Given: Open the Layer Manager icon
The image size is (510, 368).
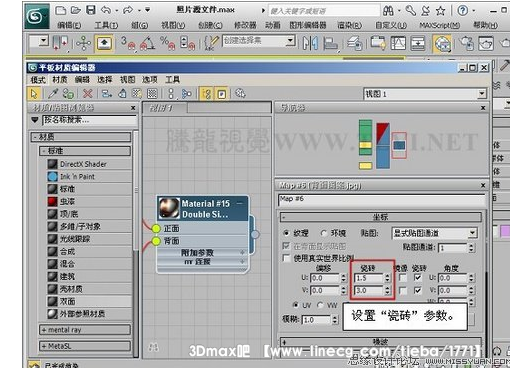Looking at the screenshot, I should [355, 44].
